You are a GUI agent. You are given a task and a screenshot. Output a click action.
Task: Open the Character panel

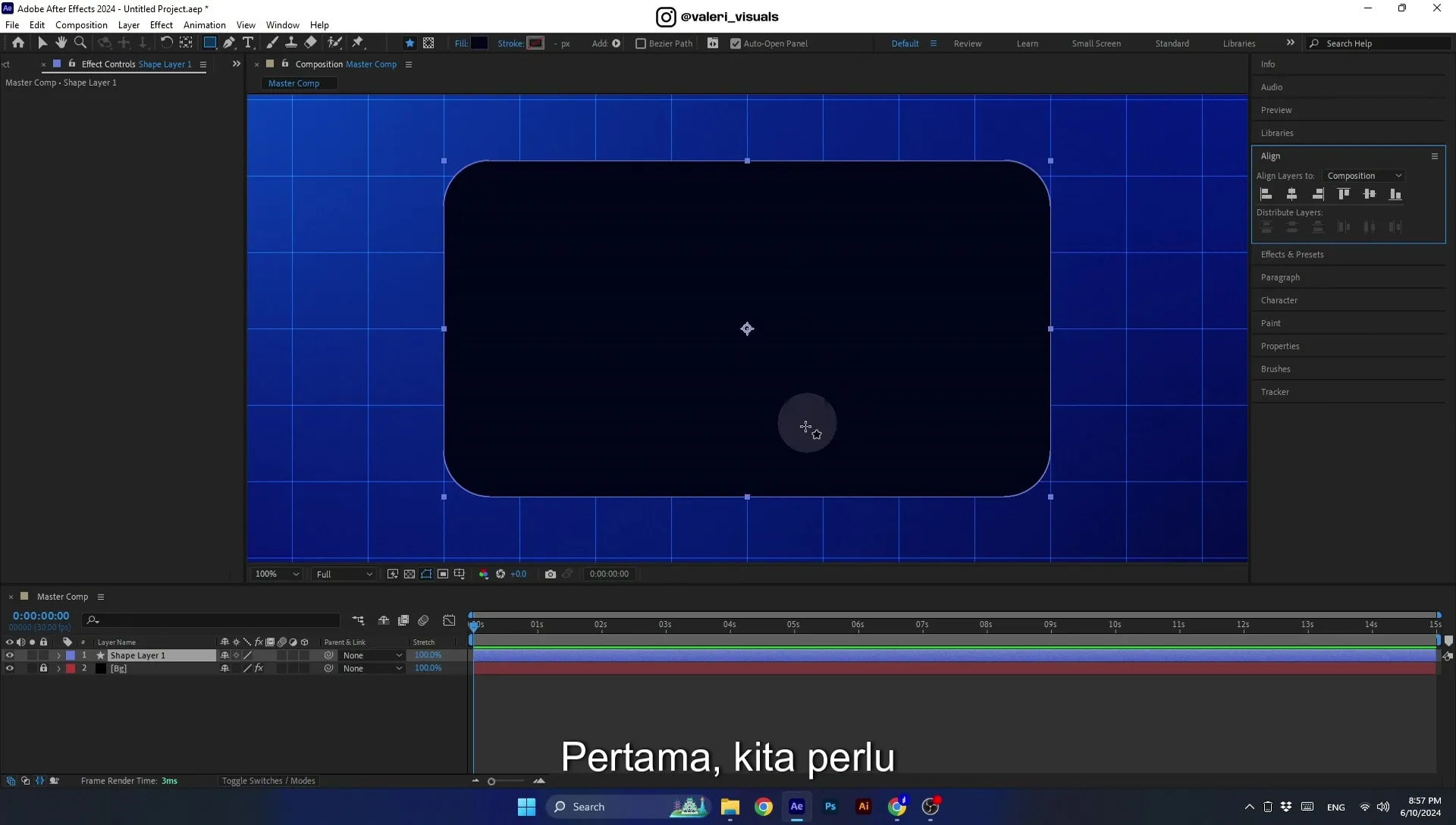tap(1279, 300)
